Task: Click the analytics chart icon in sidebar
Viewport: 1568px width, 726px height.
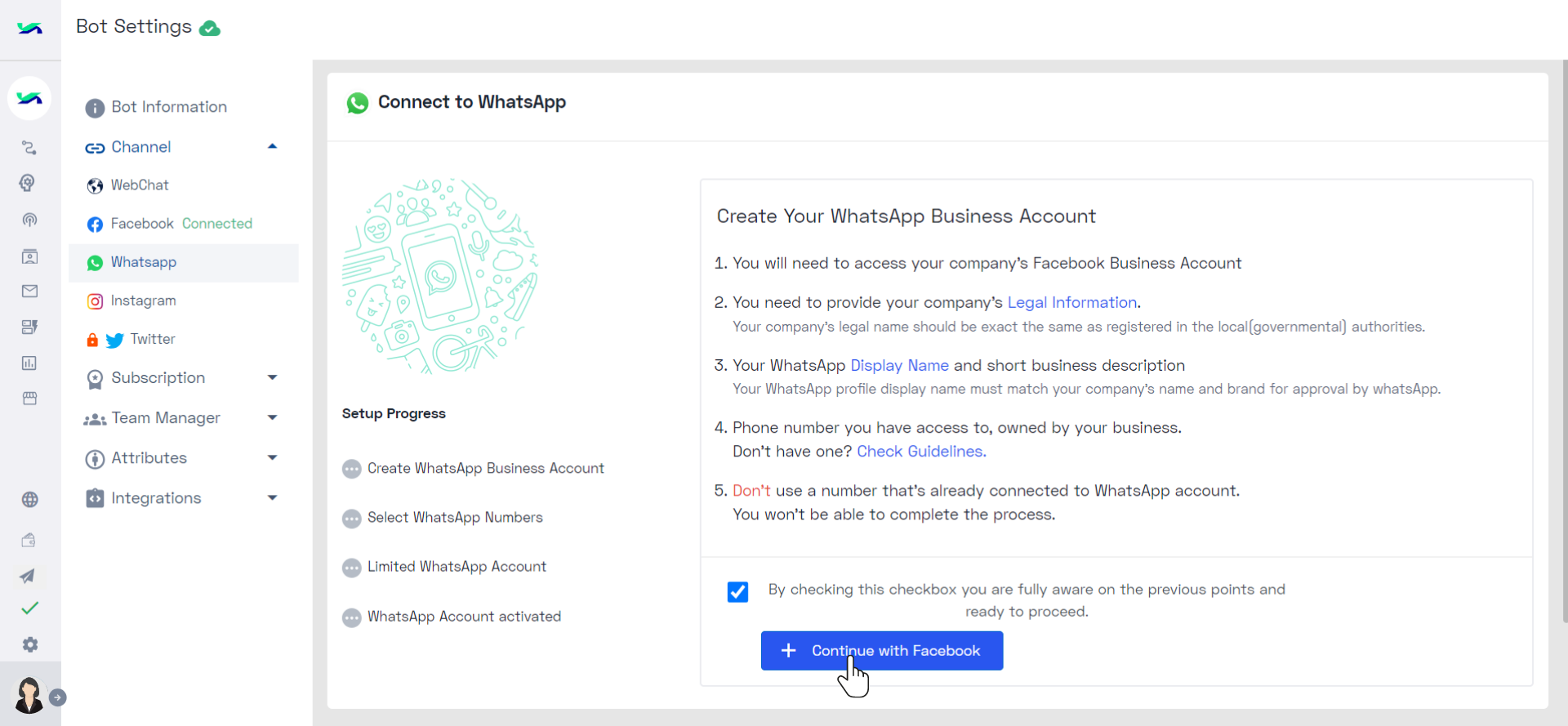Action: [29, 363]
